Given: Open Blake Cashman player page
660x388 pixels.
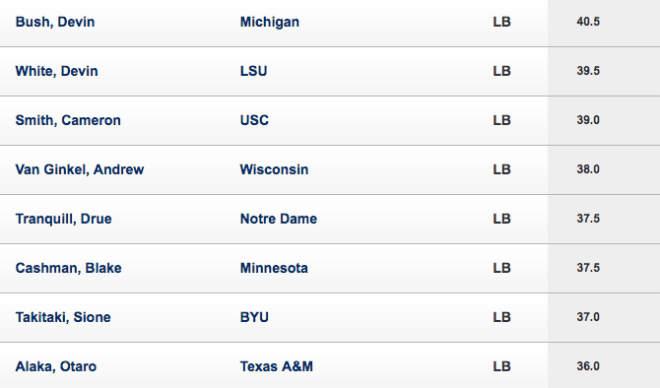Looking at the screenshot, I should click(69, 268).
